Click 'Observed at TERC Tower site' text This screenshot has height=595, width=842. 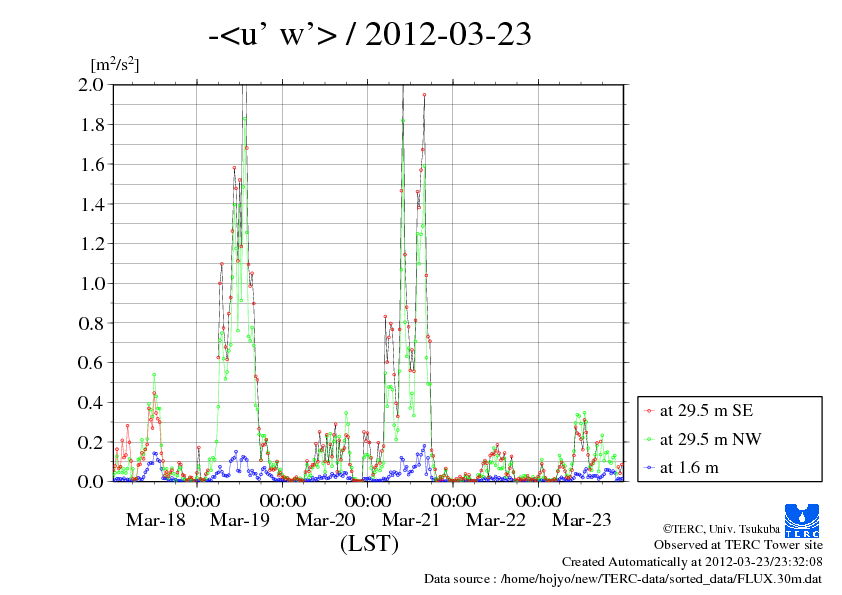click(x=738, y=545)
